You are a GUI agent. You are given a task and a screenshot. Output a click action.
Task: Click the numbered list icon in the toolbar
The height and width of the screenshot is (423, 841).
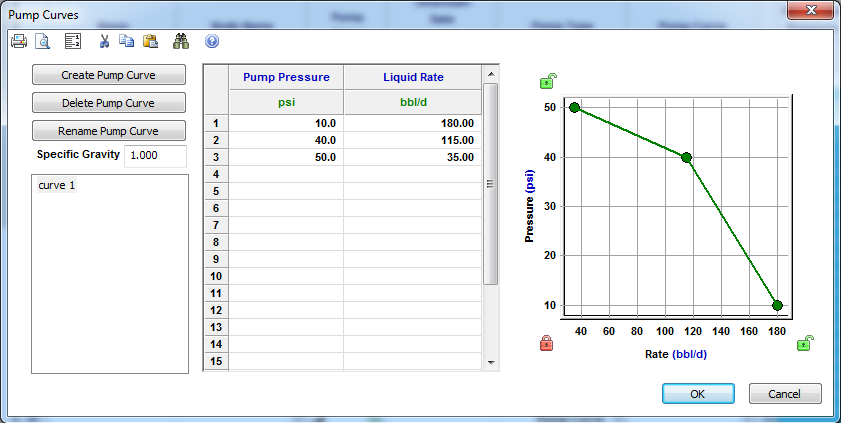point(72,41)
